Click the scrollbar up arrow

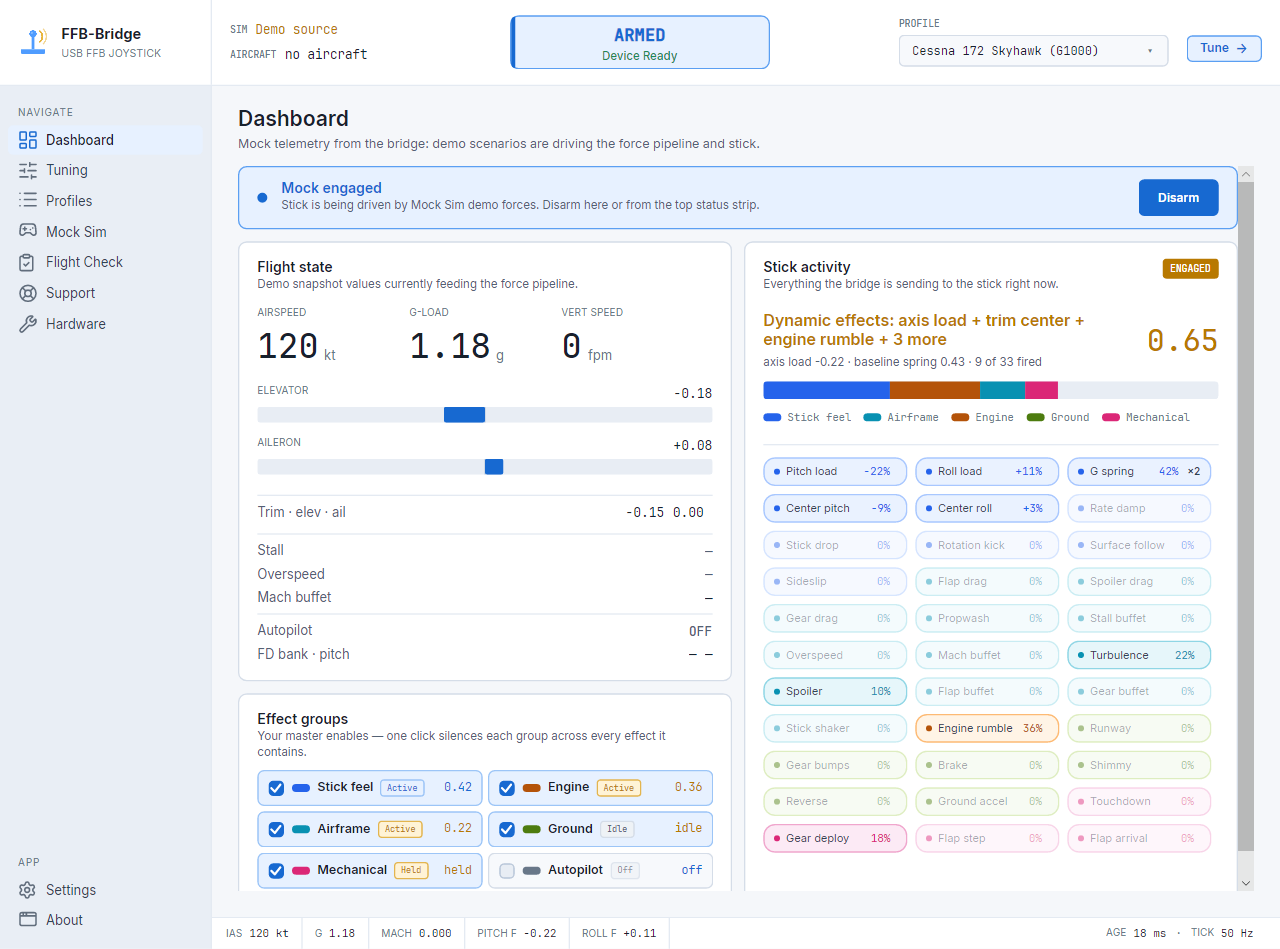(1246, 174)
